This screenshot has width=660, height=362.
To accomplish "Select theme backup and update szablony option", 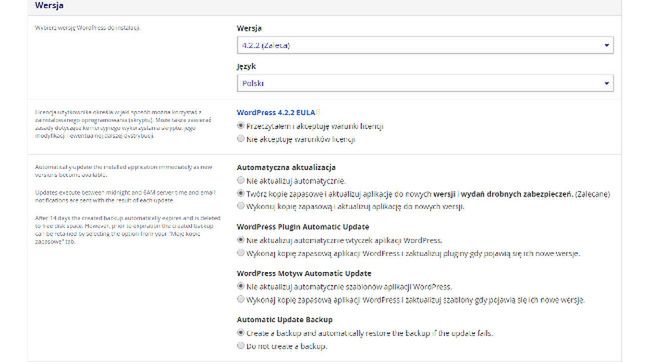I will pos(241,299).
